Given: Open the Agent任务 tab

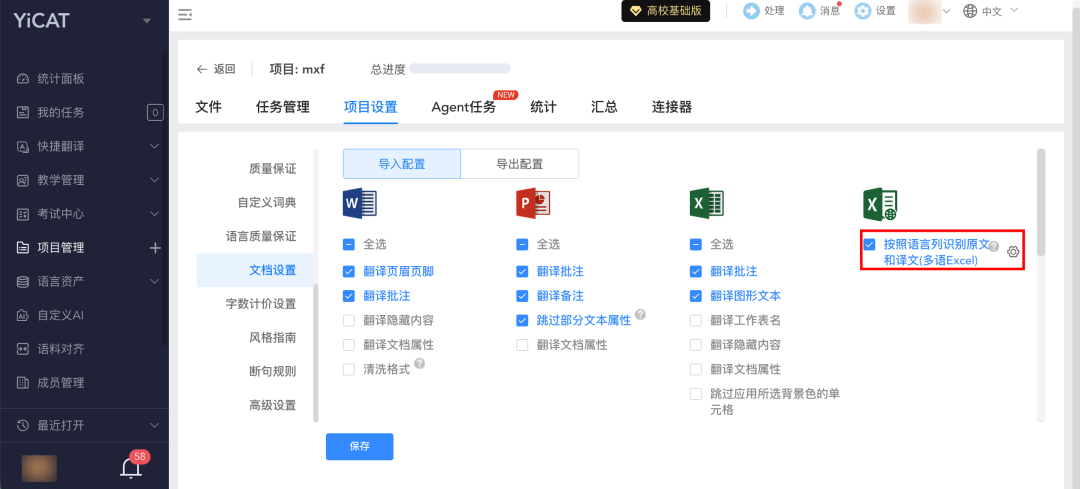Looking at the screenshot, I should click(x=464, y=107).
